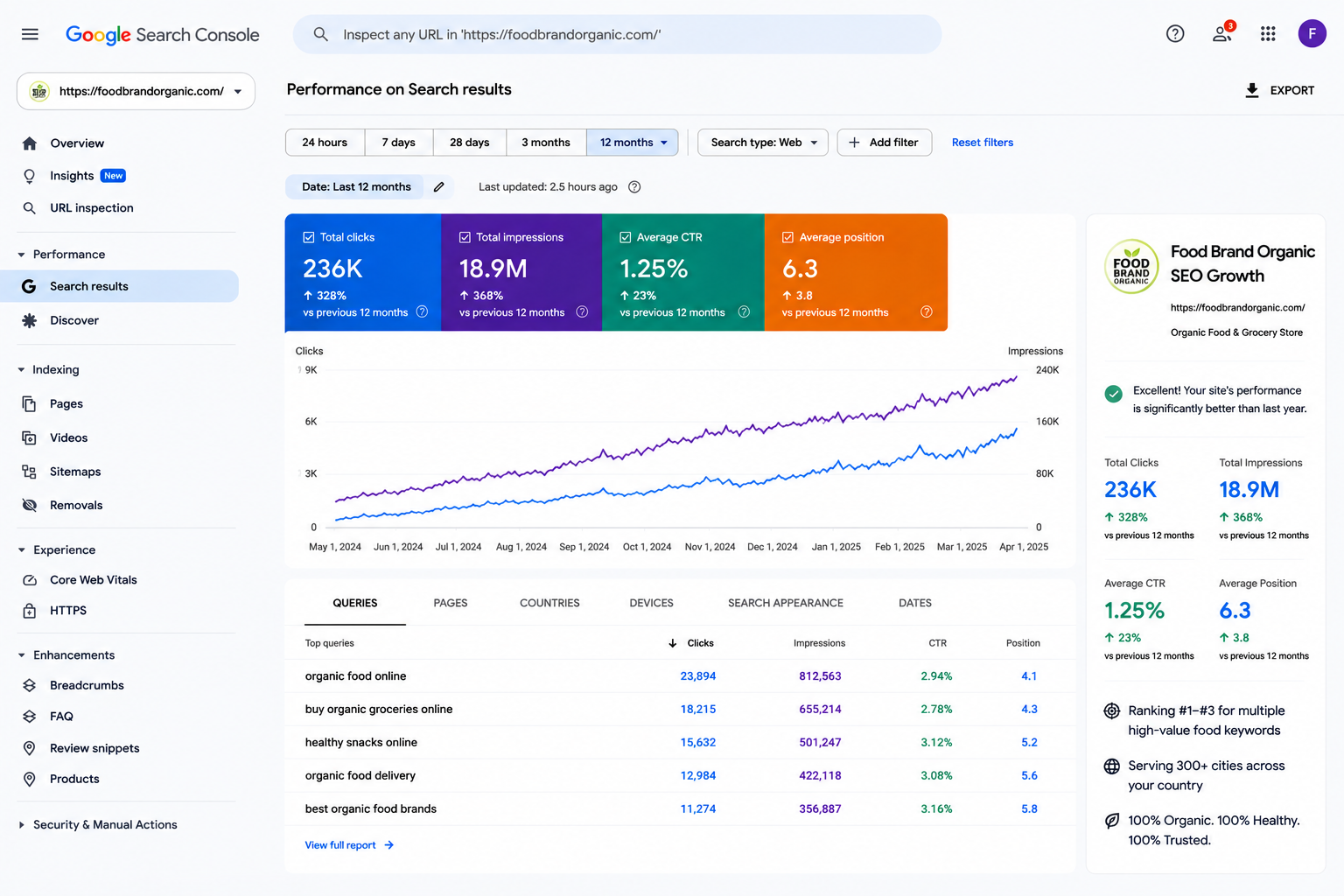The width and height of the screenshot is (1344, 896).
Task: Open Average CTR help icon
Action: point(744,311)
